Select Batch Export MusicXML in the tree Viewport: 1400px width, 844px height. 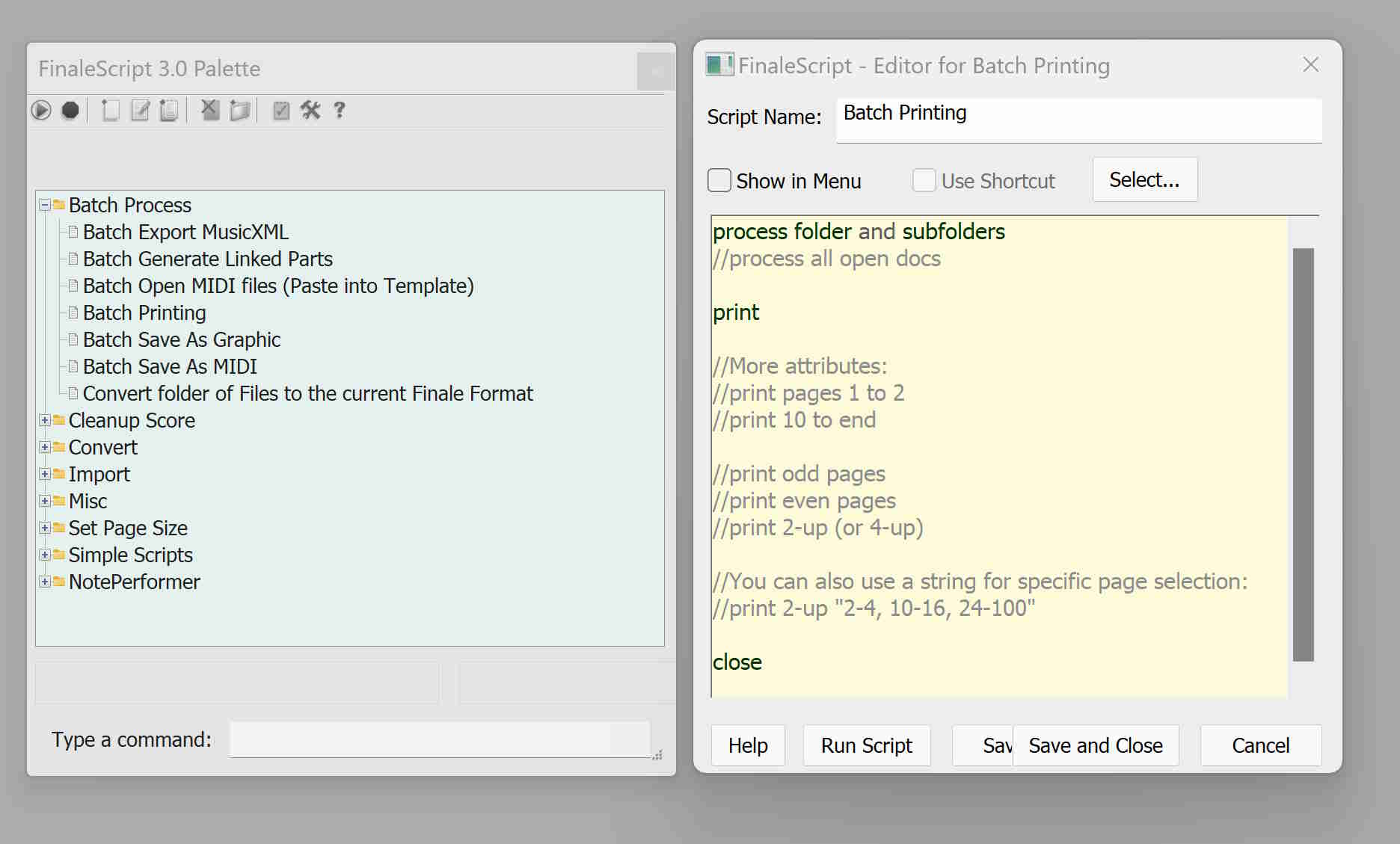(185, 232)
